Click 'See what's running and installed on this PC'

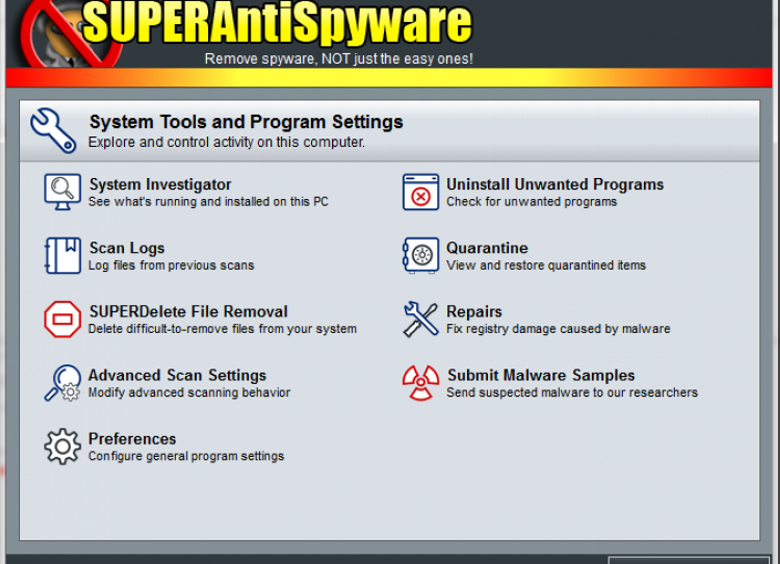pyautogui.click(x=208, y=202)
